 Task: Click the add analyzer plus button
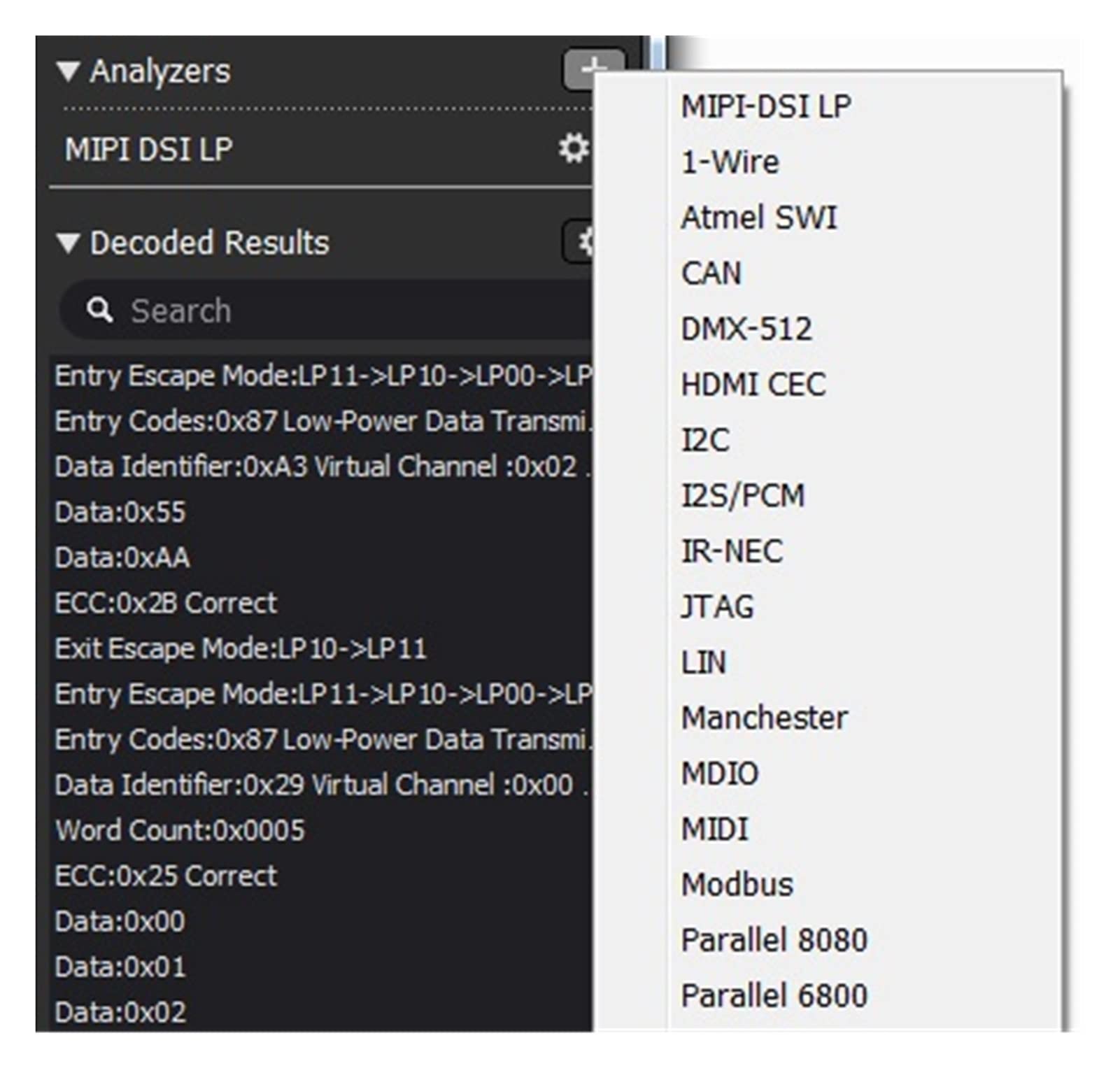coord(593,68)
